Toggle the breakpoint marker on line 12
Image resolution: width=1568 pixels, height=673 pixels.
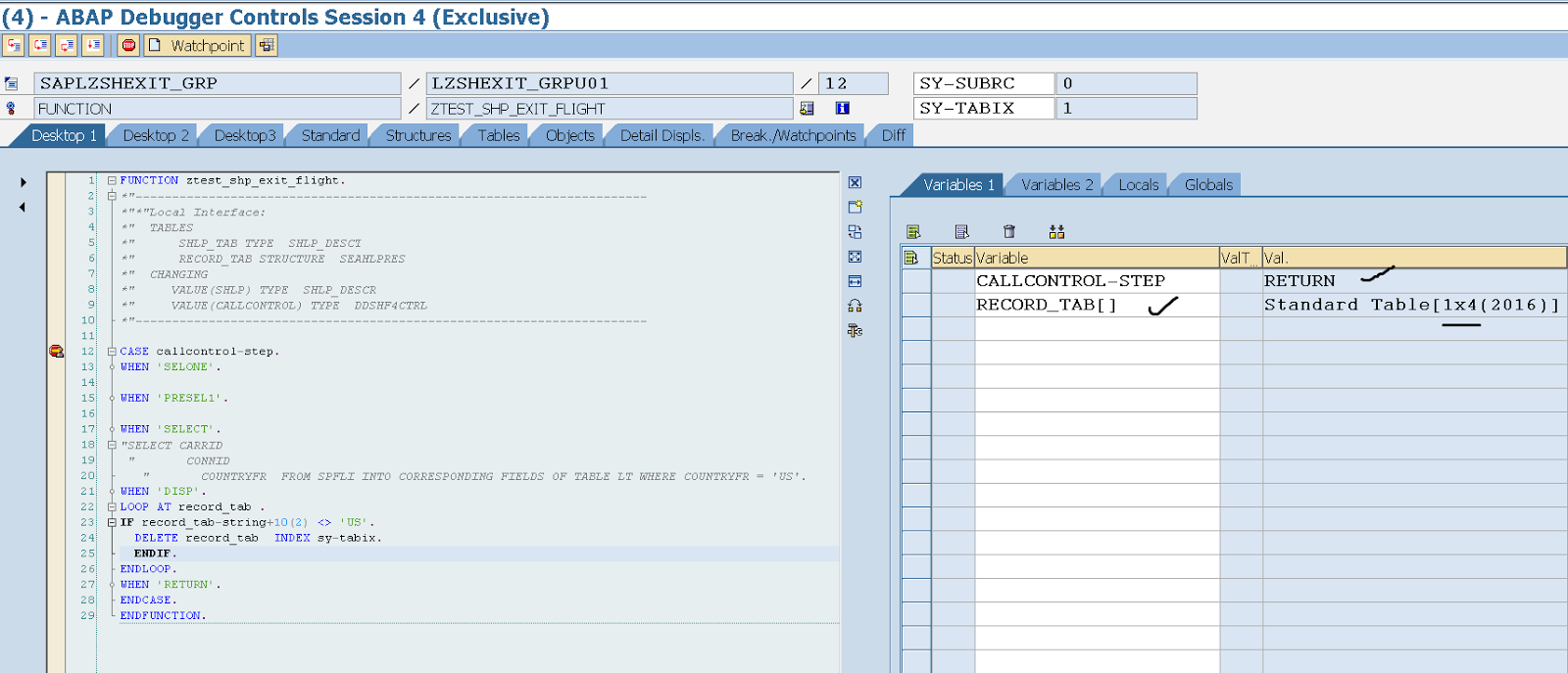(56, 351)
